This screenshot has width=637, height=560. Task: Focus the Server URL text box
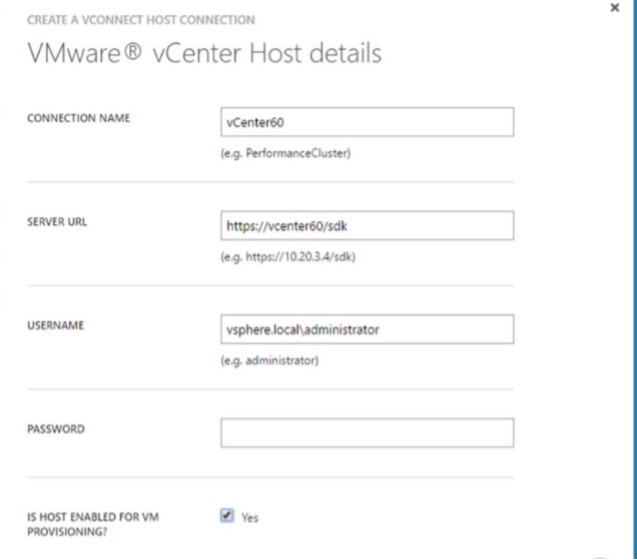[367, 226]
